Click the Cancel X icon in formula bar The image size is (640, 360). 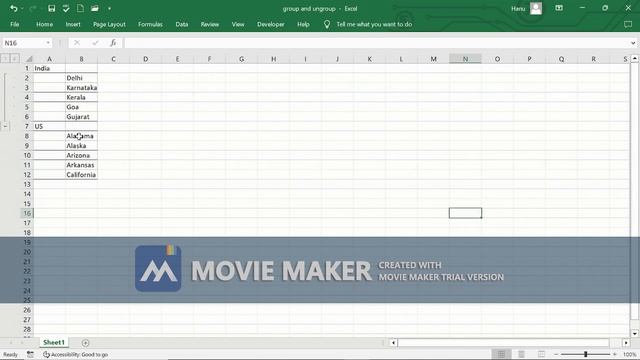click(x=77, y=43)
